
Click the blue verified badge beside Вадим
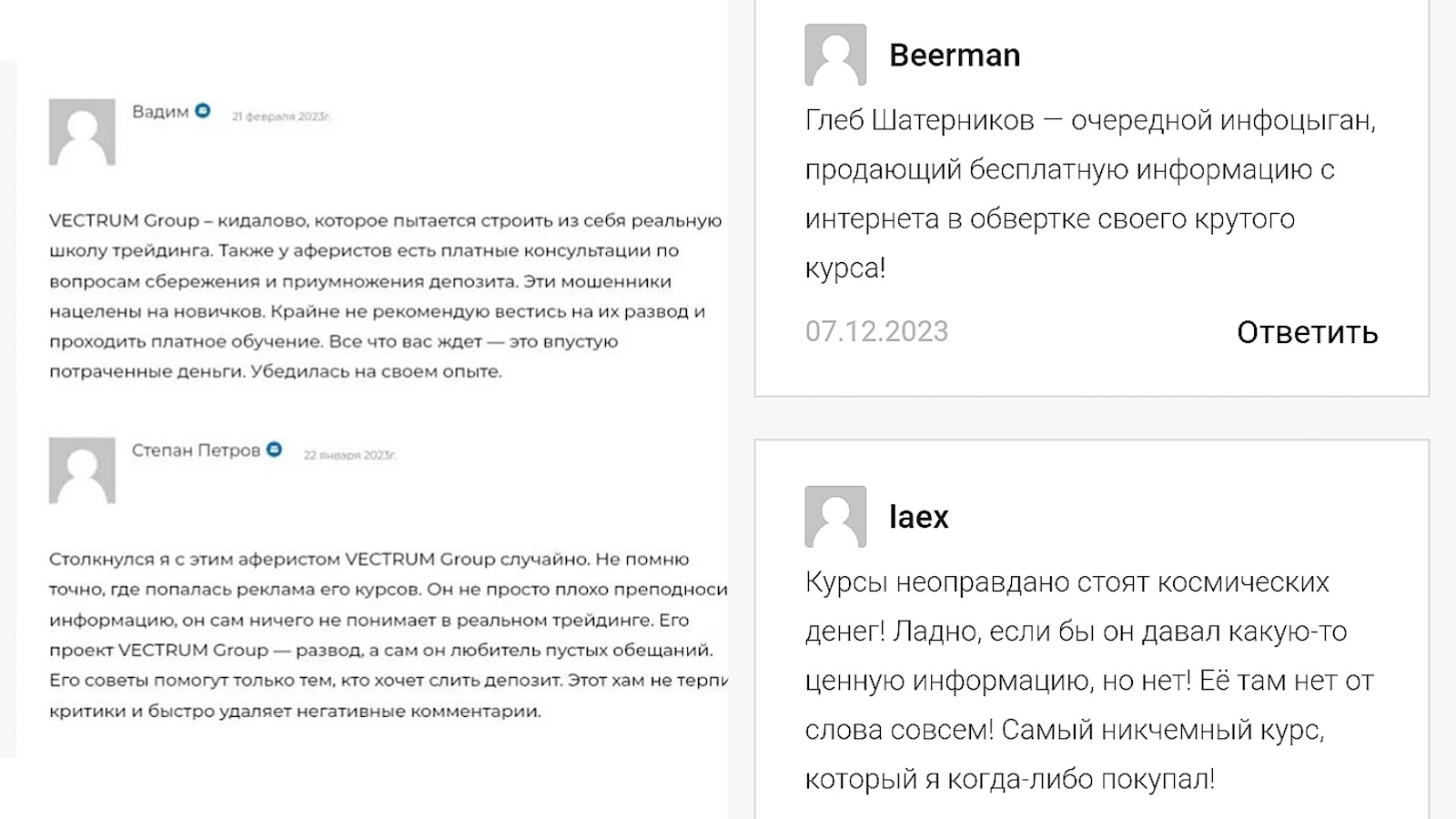203,111
